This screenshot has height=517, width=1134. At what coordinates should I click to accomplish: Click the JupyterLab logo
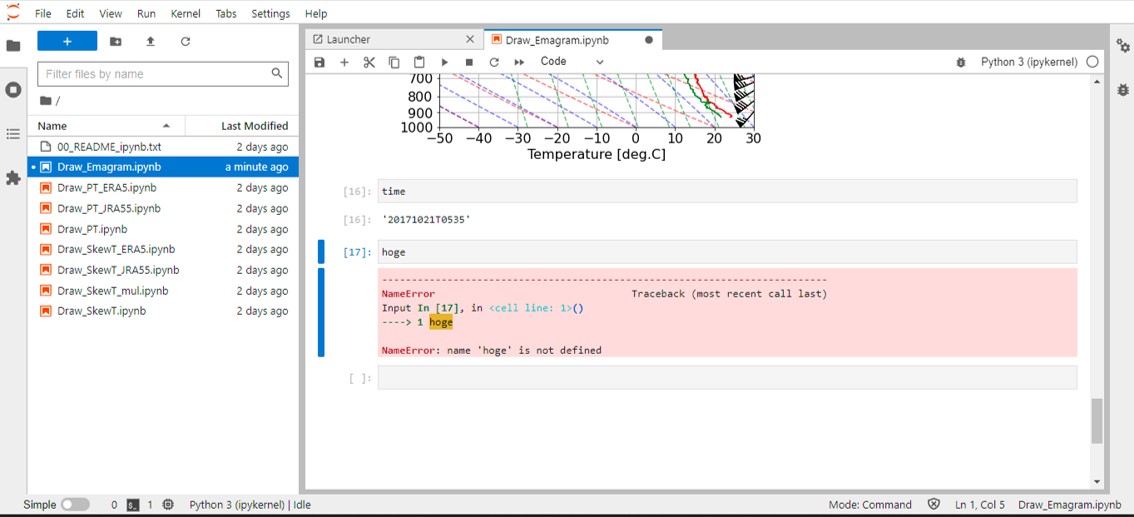pyautogui.click(x=13, y=12)
